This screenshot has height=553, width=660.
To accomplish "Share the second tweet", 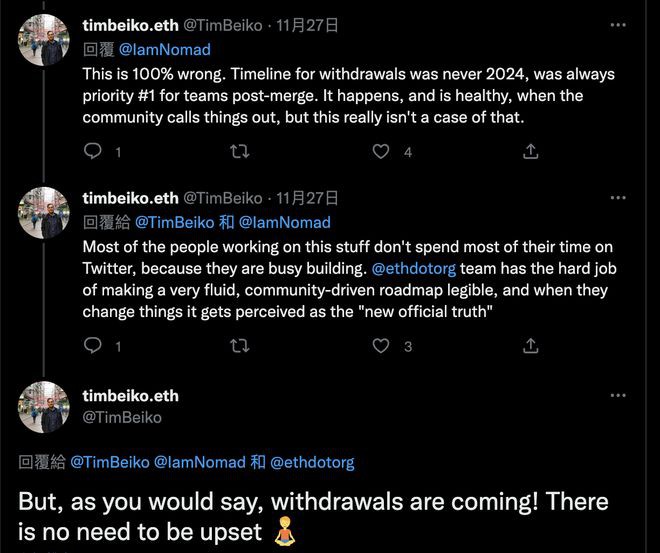I will (531, 346).
